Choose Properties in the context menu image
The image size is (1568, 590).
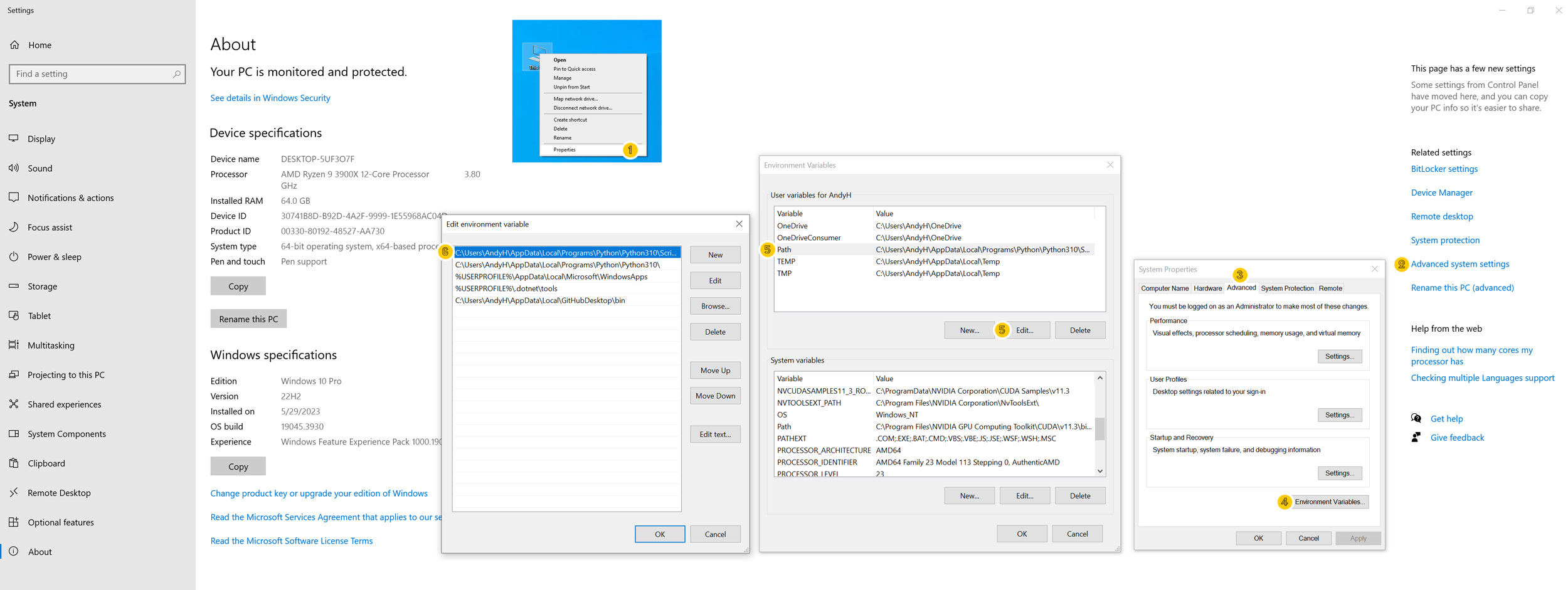pos(564,150)
